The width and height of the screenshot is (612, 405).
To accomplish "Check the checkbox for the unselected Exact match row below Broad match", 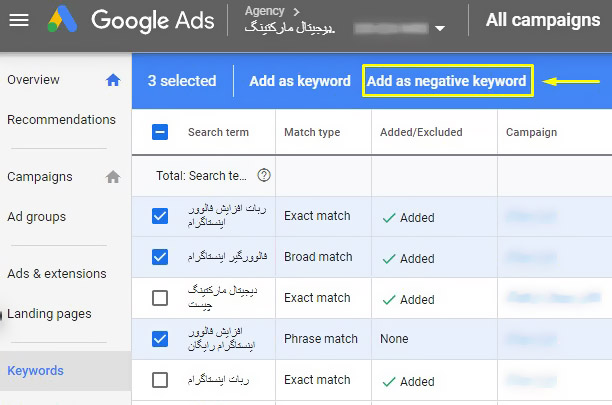I will (160, 298).
